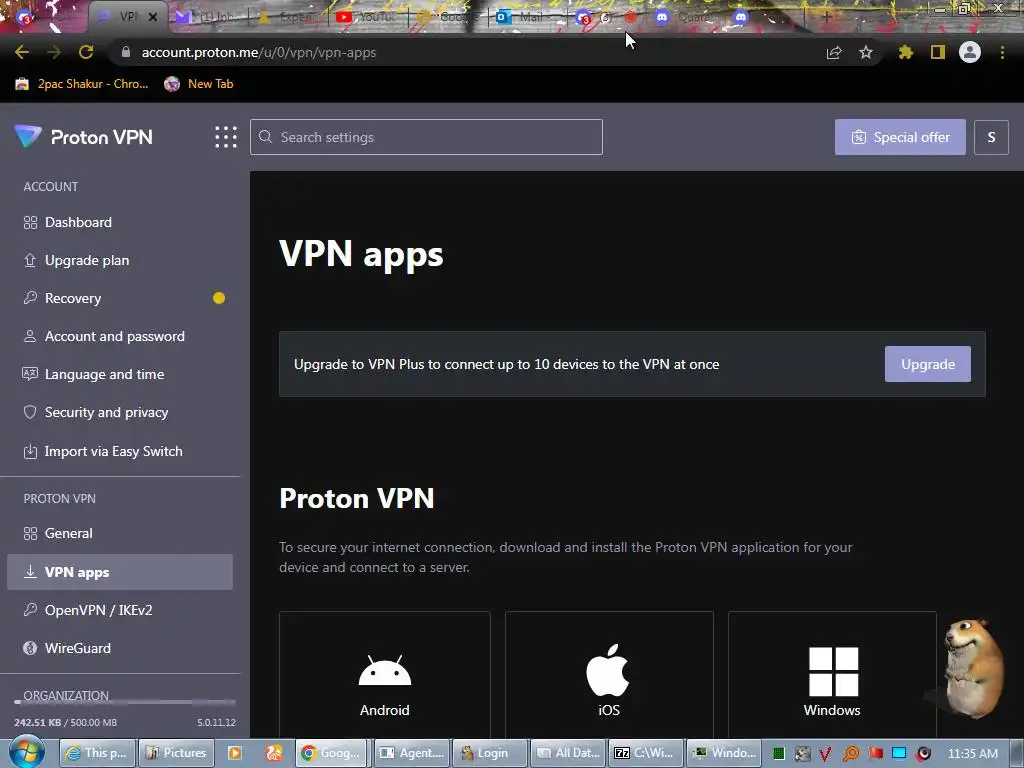Image resolution: width=1024 pixels, height=768 pixels.
Task: Open the Proton apps grid menu
Action: (x=226, y=137)
